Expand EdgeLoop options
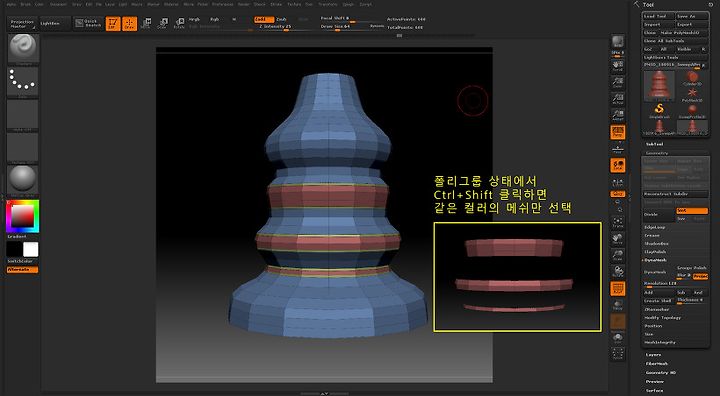Screen dimensions: 720x396 (x=654, y=227)
